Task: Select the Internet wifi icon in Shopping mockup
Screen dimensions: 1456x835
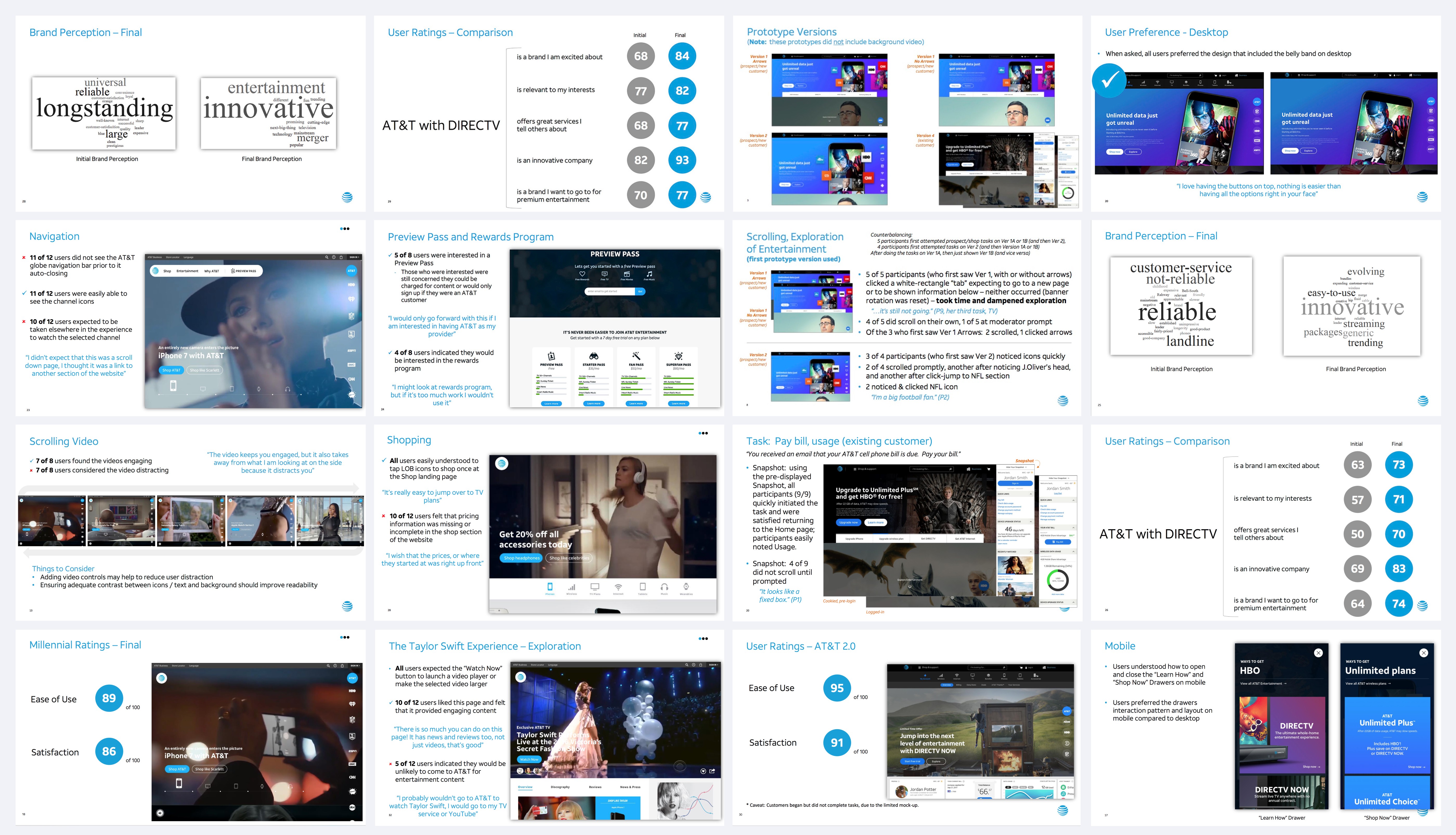Action: pos(618,587)
